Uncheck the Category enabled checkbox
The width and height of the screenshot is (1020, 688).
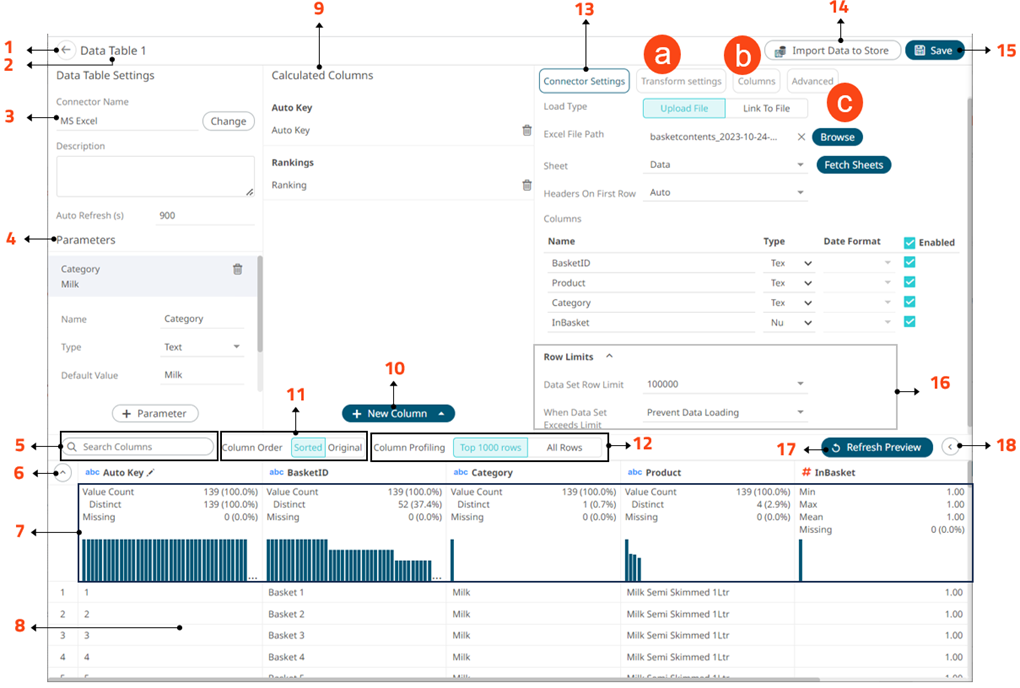pos(909,302)
